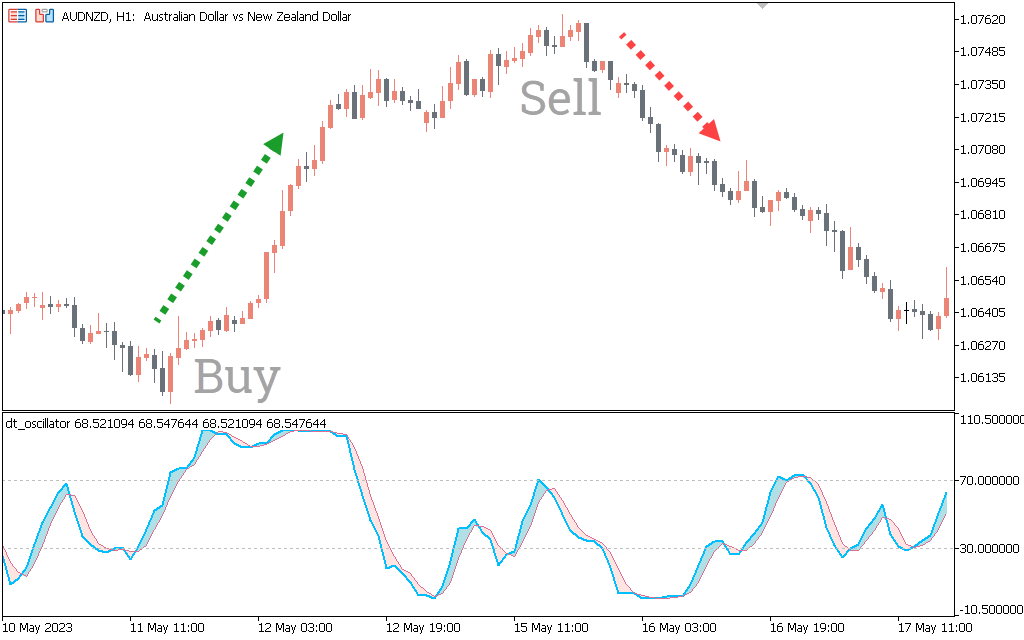Click the red arrowhead tip
This screenshot has width=1024, height=640.
pyautogui.click(x=711, y=130)
